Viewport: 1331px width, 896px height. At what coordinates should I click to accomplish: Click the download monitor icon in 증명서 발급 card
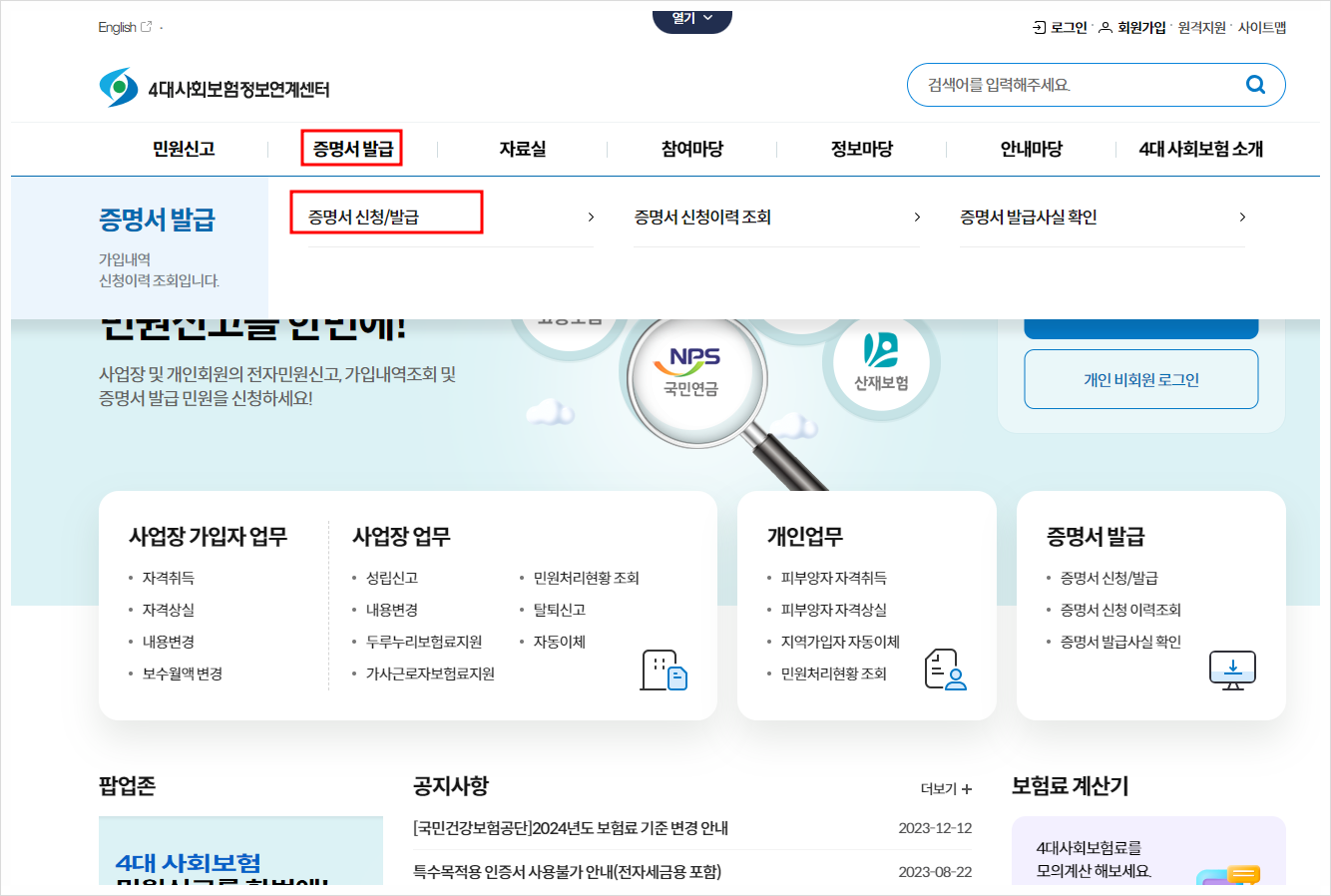[x=1232, y=670]
